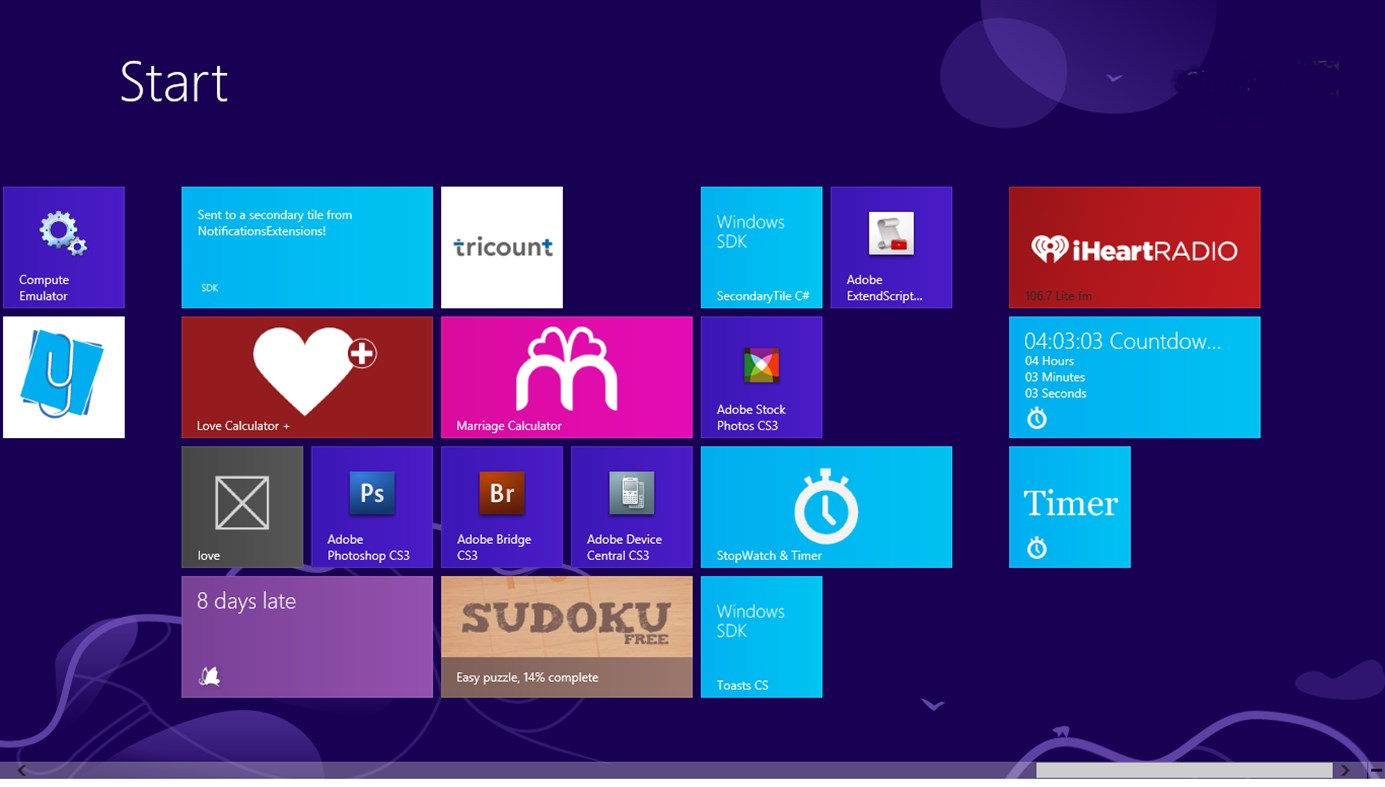The width and height of the screenshot is (1385, 787).
Task: Open the '8 days late' tile
Action: point(306,636)
